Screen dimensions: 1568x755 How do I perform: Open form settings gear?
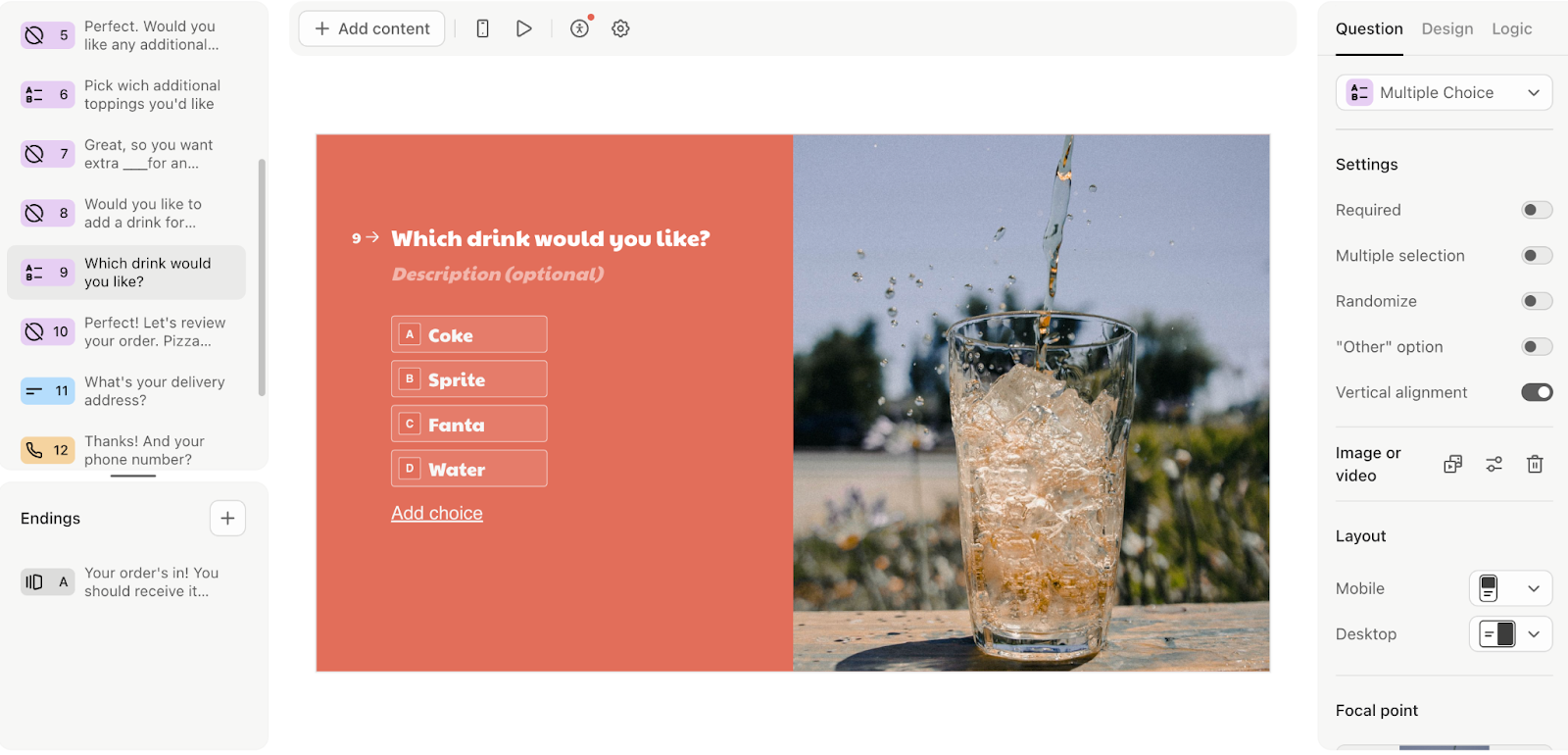point(620,28)
